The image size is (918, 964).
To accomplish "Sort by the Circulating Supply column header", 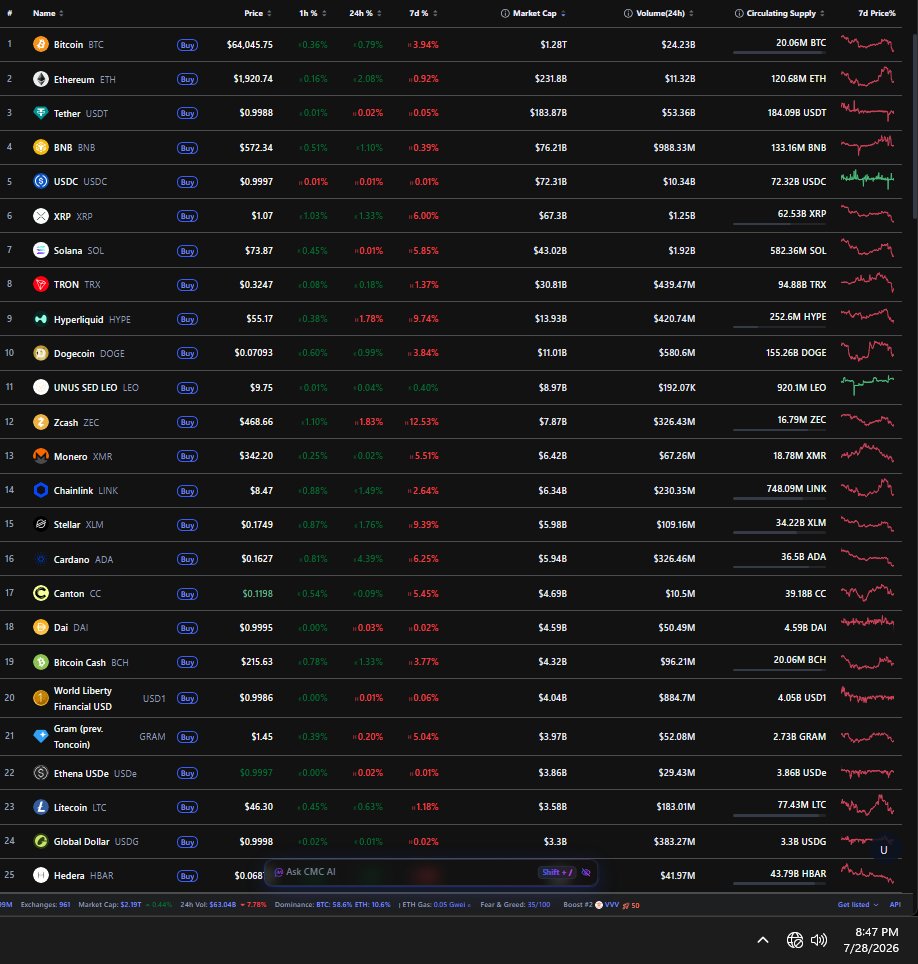I will 785,13.
